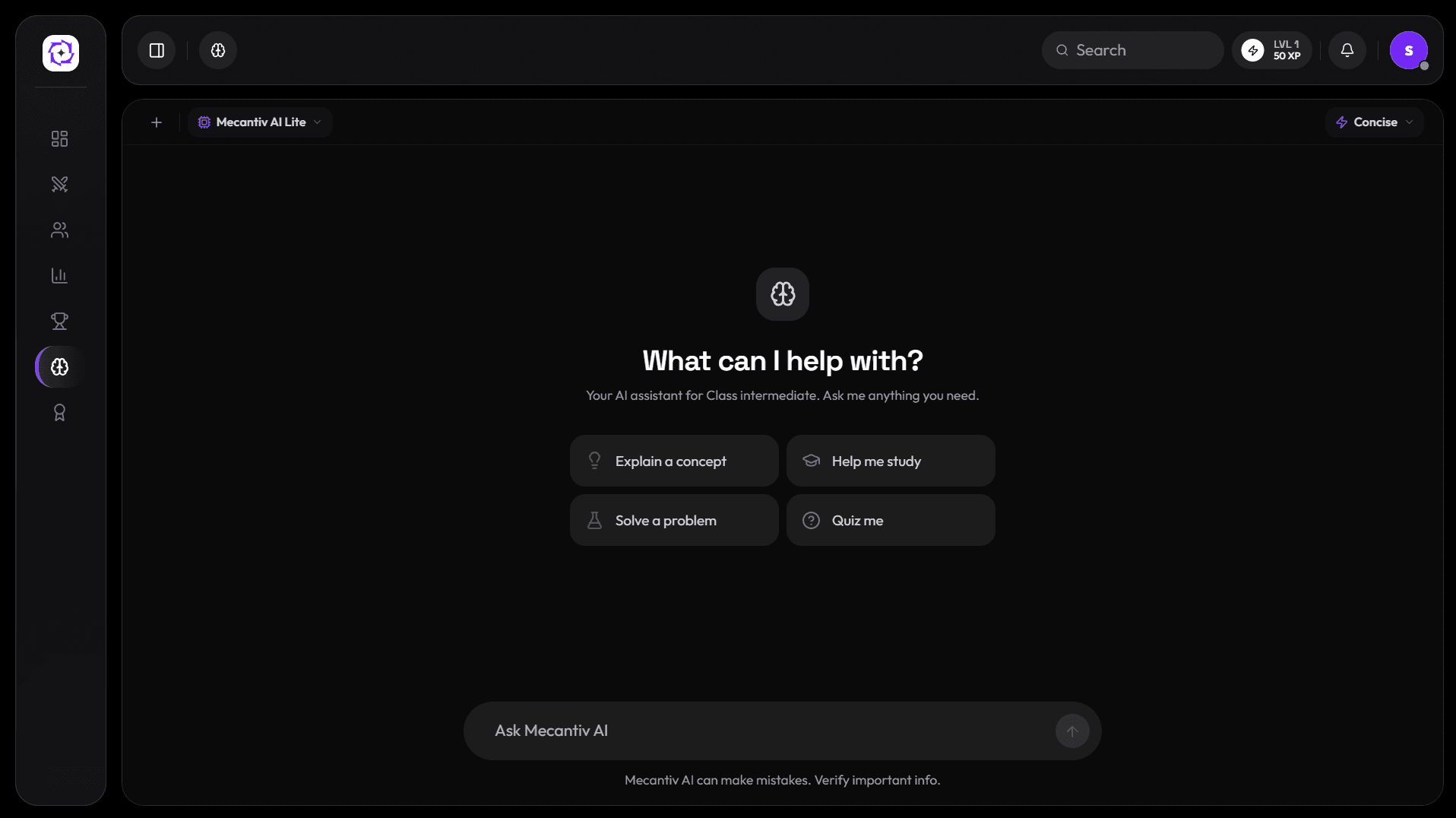This screenshot has height=818, width=1456.
Task: Choose the Explain a concept suggestion
Action: pyautogui.click(x=674, y=461)
